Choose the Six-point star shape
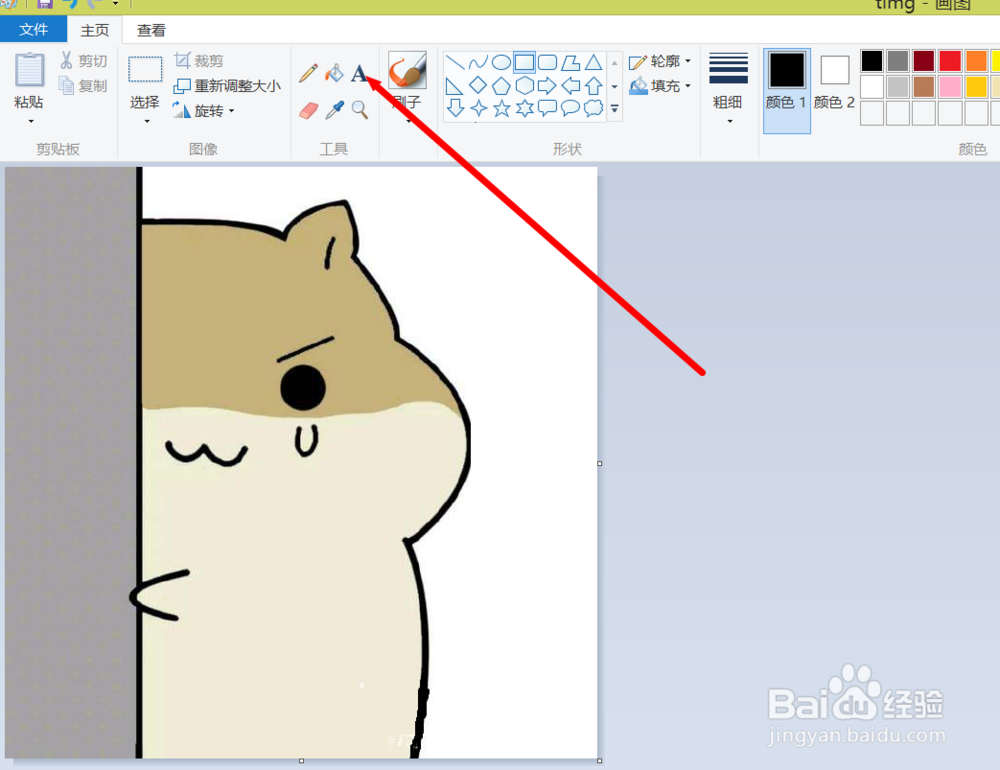 point(524,108)
